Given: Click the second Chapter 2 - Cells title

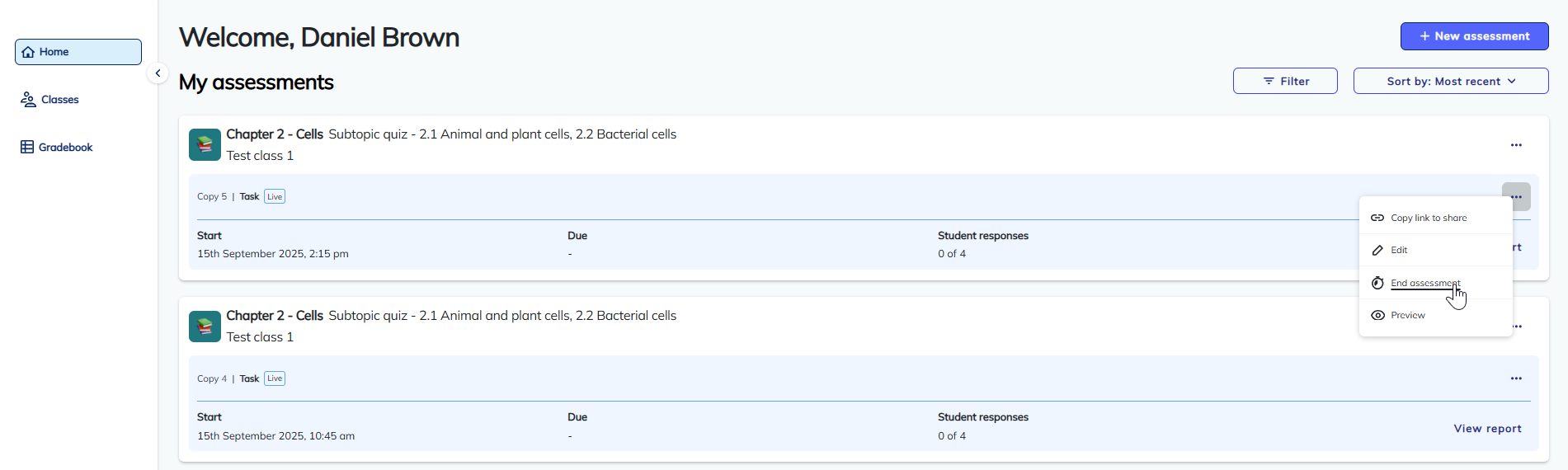Looking at the screenshot, I should 275,316.
